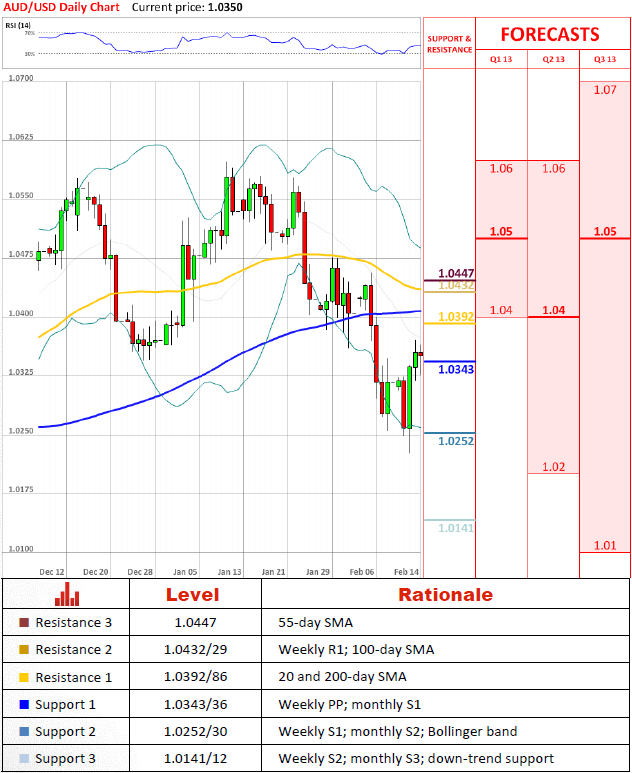This screenshot has height=773, width=632.
Task: Click the 'Resistance 1' row label
Action: [73, 677]
